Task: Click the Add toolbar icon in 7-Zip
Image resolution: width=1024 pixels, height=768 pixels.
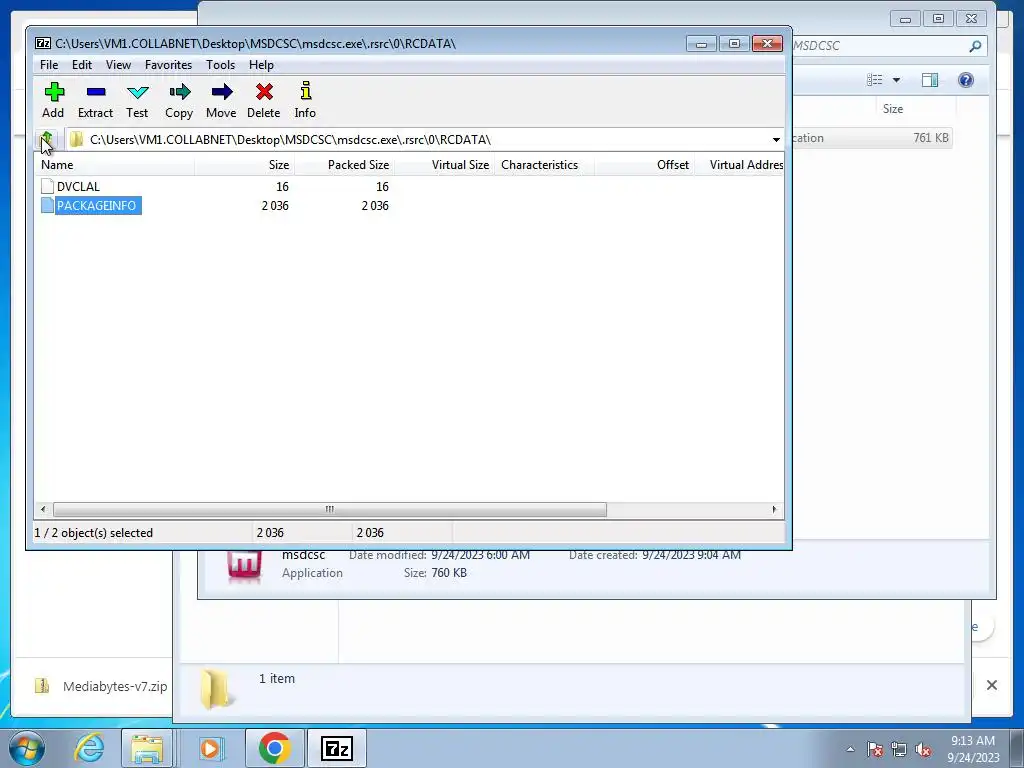Action: pyautogui.click(x=54, y=100)
